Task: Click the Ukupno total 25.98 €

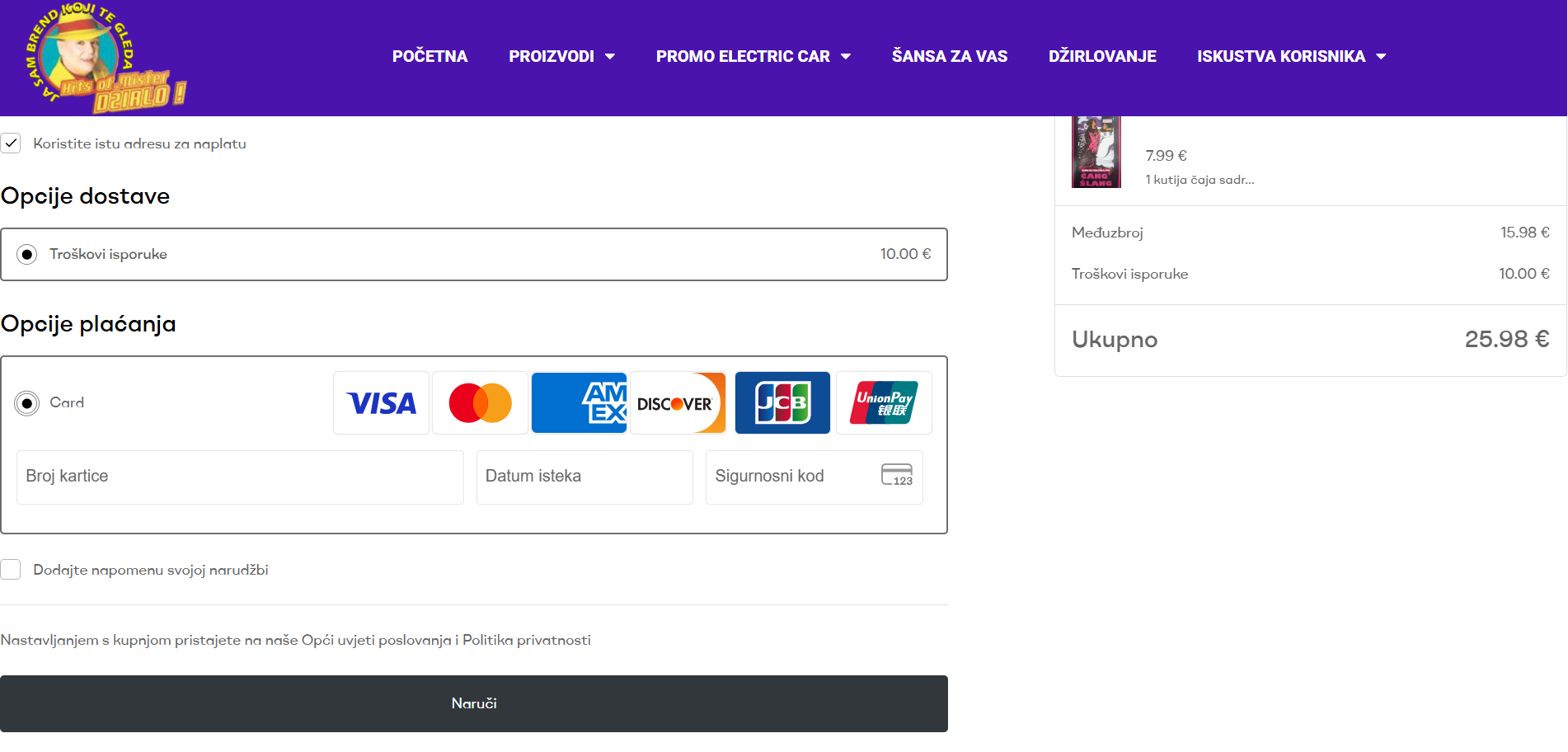Action: click(1506, 339)
